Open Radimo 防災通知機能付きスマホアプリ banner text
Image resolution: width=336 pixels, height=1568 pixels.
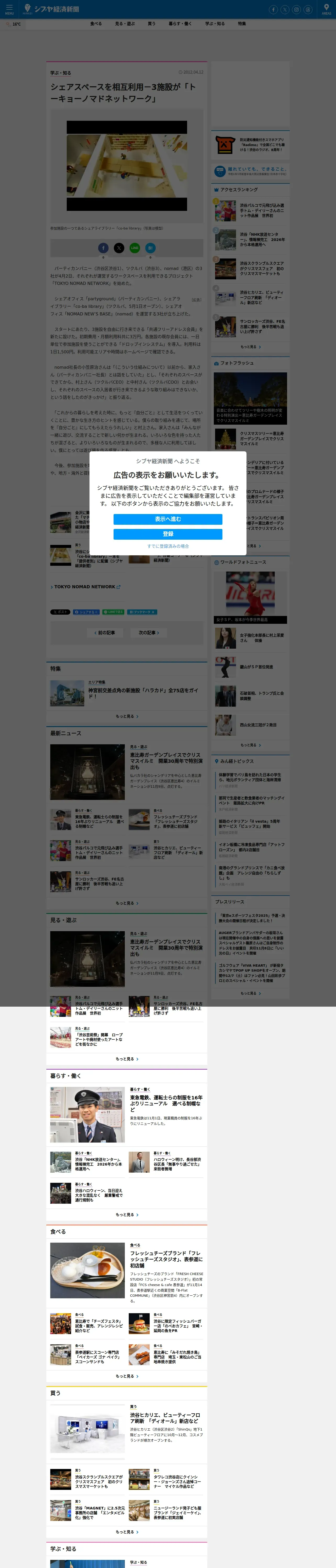pos(262,145)
